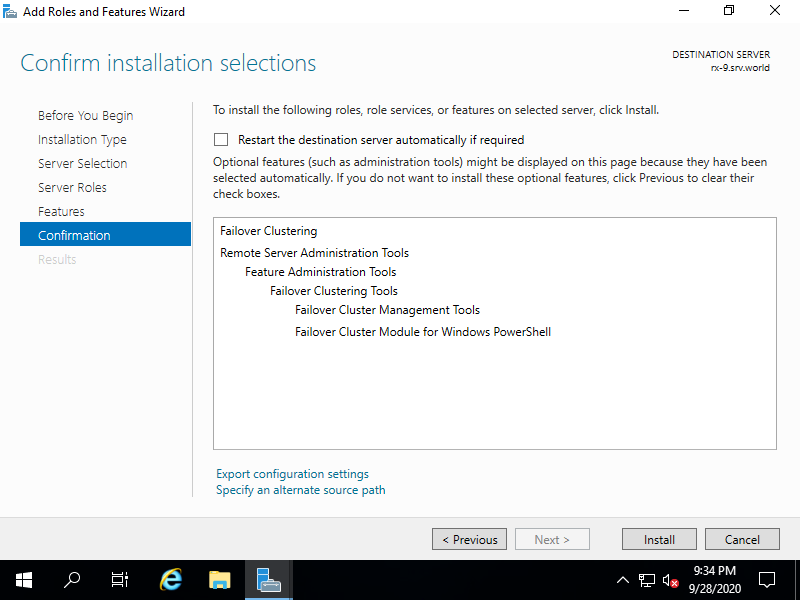
Task: Click the Install button
Action: pyautogui.click(x=659, y=539)
